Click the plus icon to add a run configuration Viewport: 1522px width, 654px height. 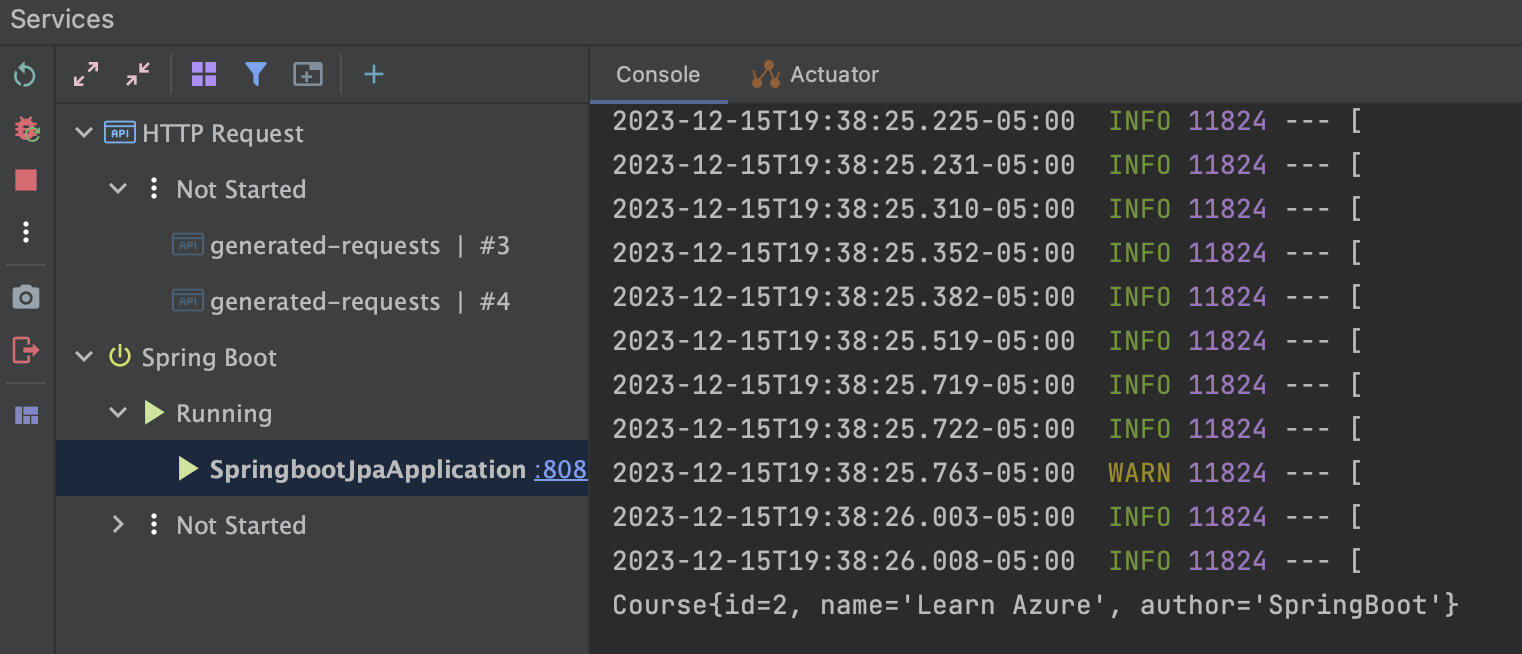pos(373,74)
